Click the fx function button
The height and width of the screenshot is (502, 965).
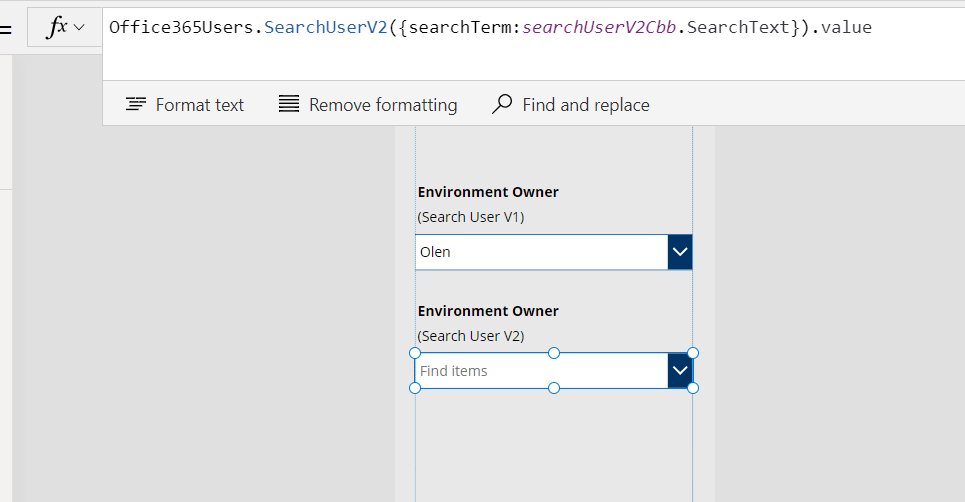pyautogui.click(x=58, y=28)
